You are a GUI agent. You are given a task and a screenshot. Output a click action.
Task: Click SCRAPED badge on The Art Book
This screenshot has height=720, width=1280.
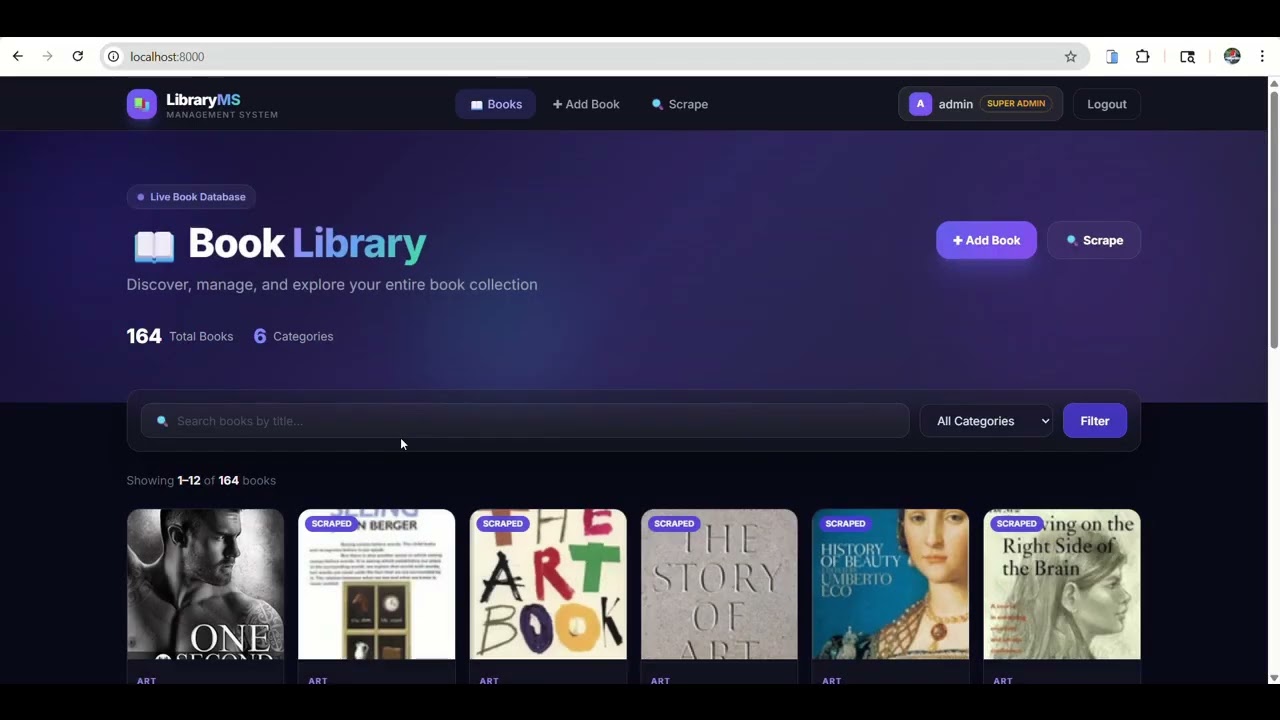[502, 523]
